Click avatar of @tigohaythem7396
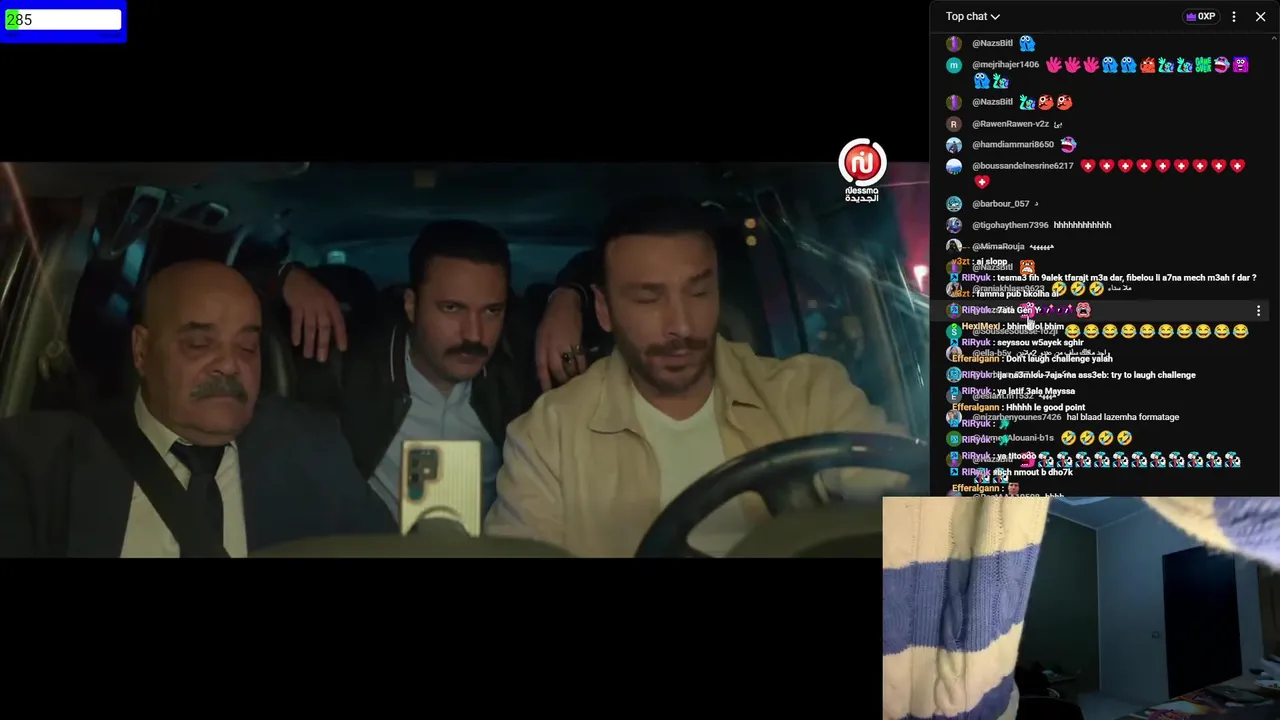The height and width of the screenshot is (720, 1280). pos(954,225)
